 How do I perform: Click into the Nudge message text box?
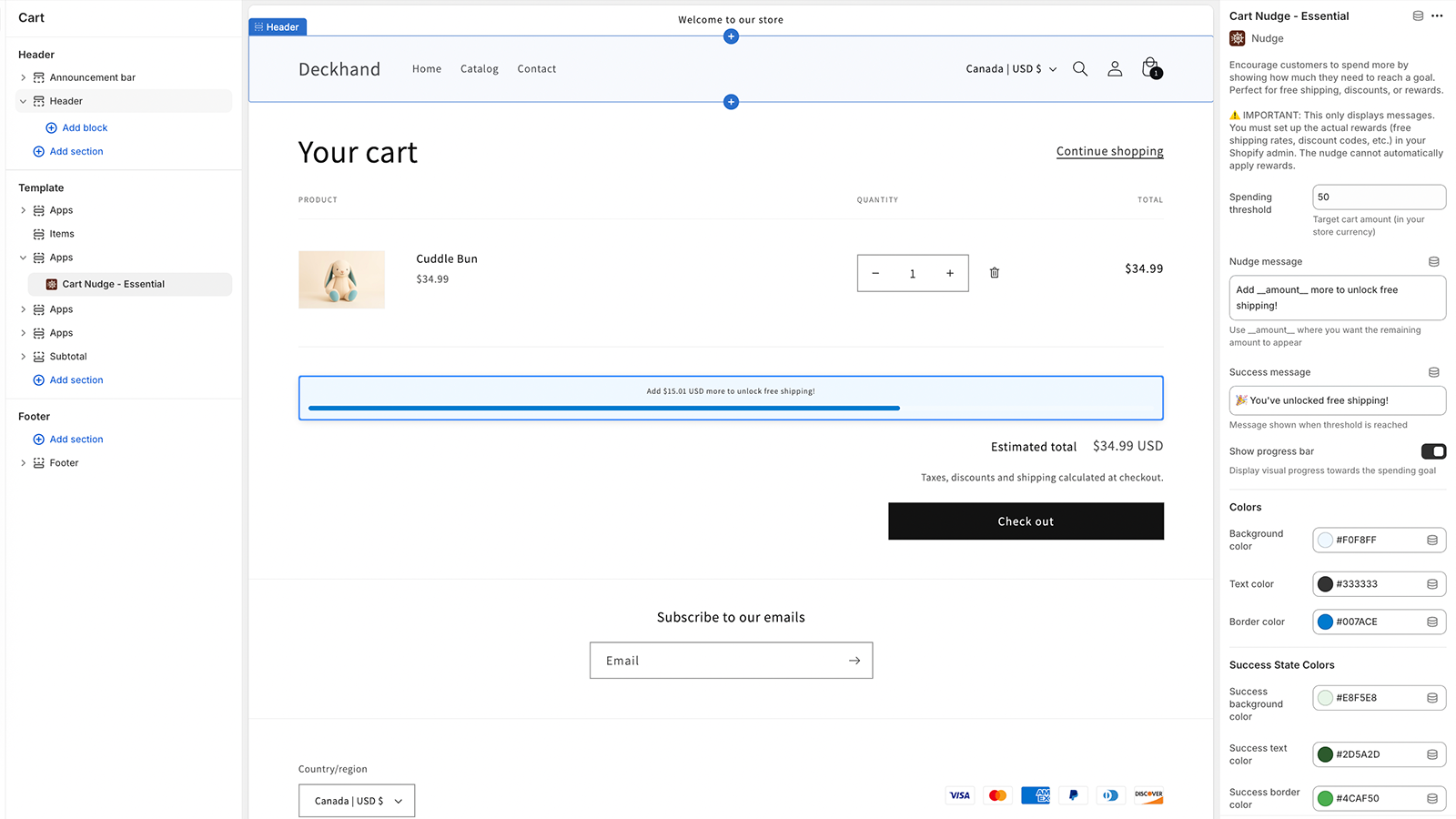pos(1337,298)
